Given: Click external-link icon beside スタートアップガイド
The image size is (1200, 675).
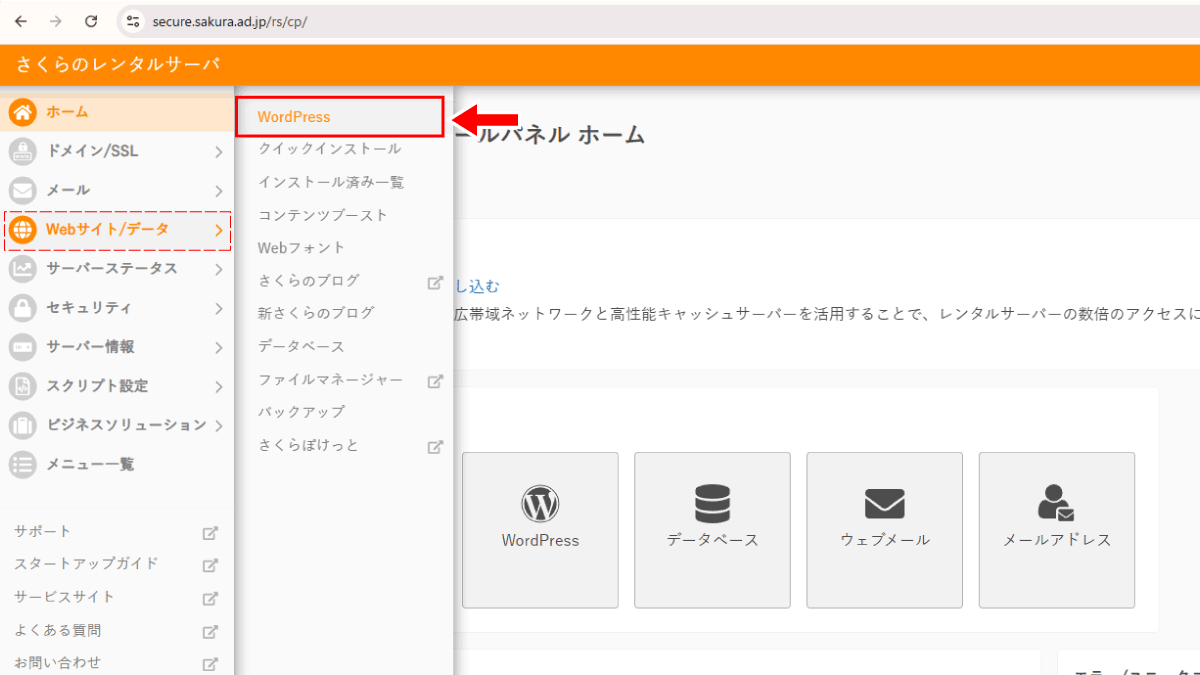Looking at the screenshot, I should click(210, 565).
